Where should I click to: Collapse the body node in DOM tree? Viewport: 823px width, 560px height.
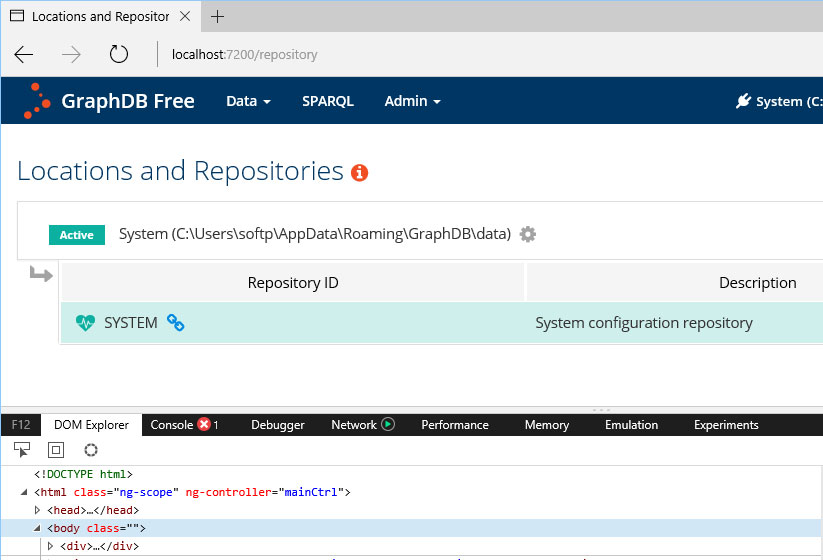(38, 528)
